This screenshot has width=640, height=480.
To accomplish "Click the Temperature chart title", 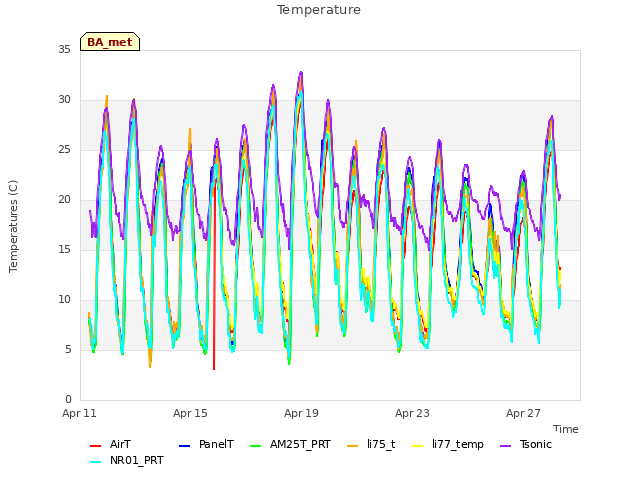I will tap(319, 10).
